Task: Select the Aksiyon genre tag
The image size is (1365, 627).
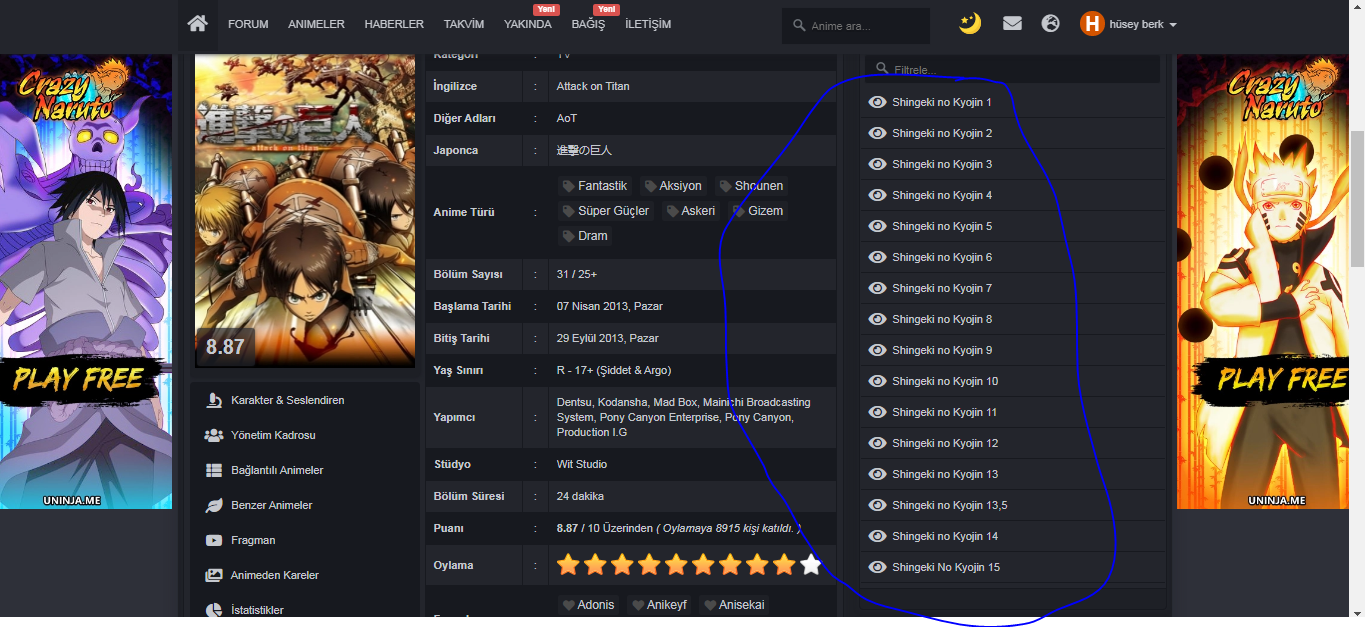Action: pos(673,186)
